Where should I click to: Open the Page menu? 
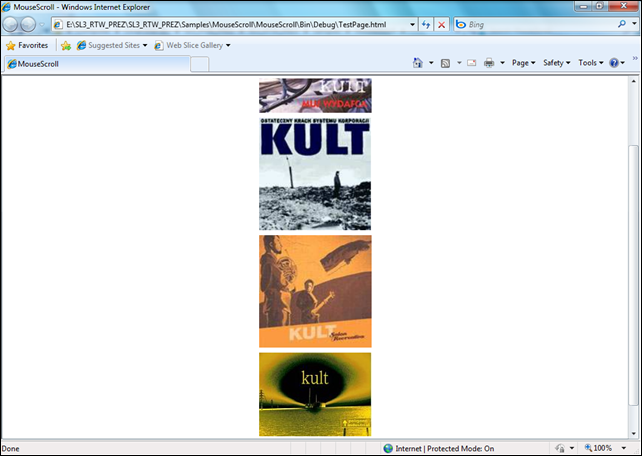[x=524, y=63]
